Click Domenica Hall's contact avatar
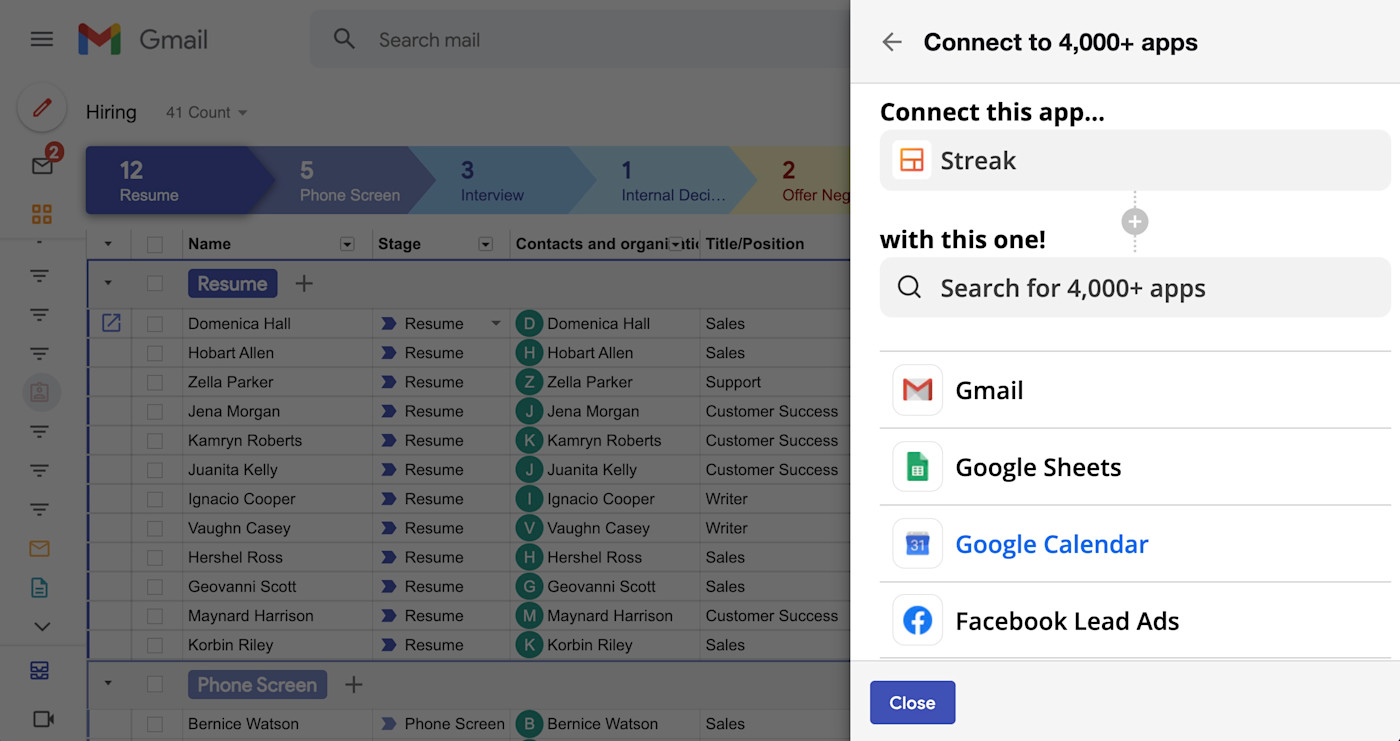Image resolution: width=1400 pixels, height=741 pixels. (529, 323)
